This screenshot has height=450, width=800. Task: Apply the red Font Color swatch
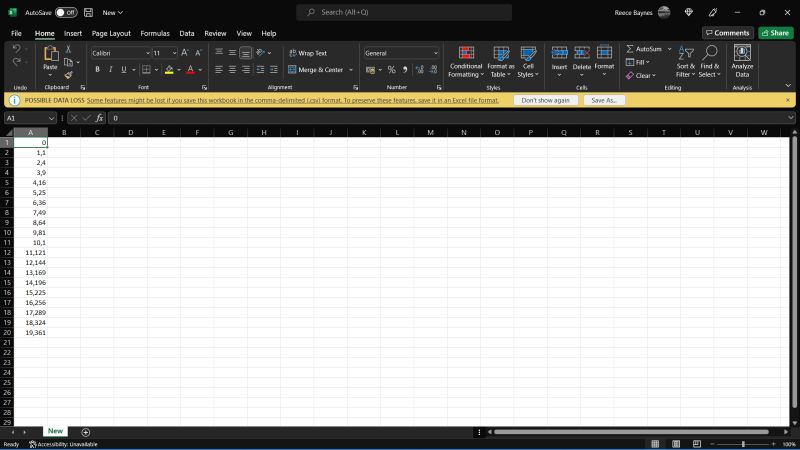190,70
